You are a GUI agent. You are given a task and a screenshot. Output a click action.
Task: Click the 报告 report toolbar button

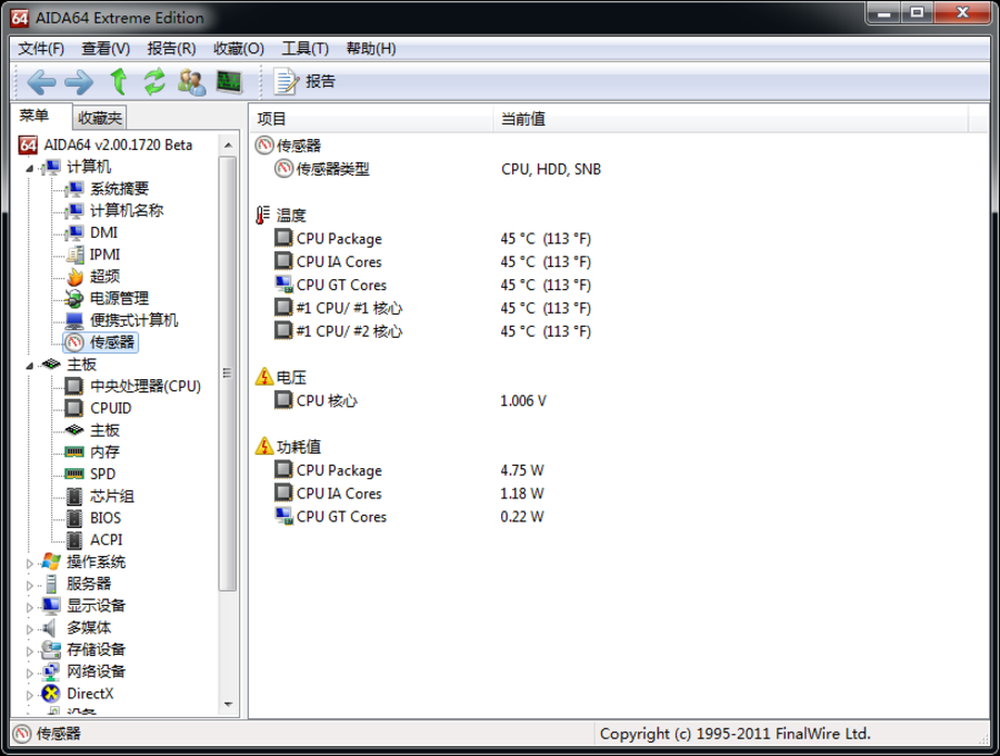point(305,82)
